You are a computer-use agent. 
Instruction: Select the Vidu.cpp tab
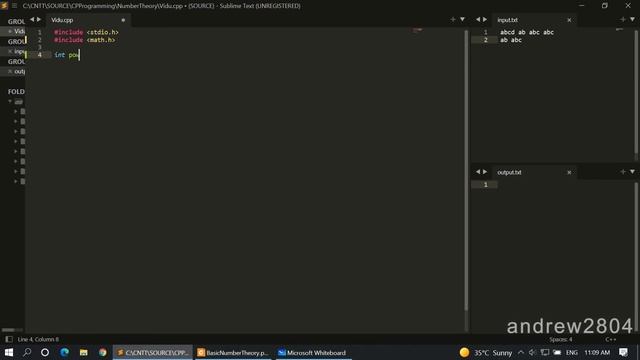[x=62, y=20]
